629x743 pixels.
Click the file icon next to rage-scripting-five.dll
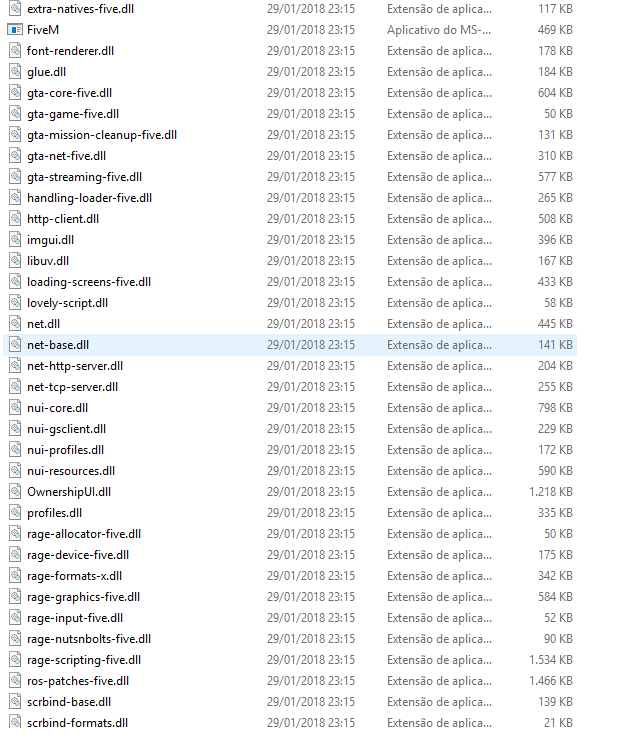coord(15,660)
